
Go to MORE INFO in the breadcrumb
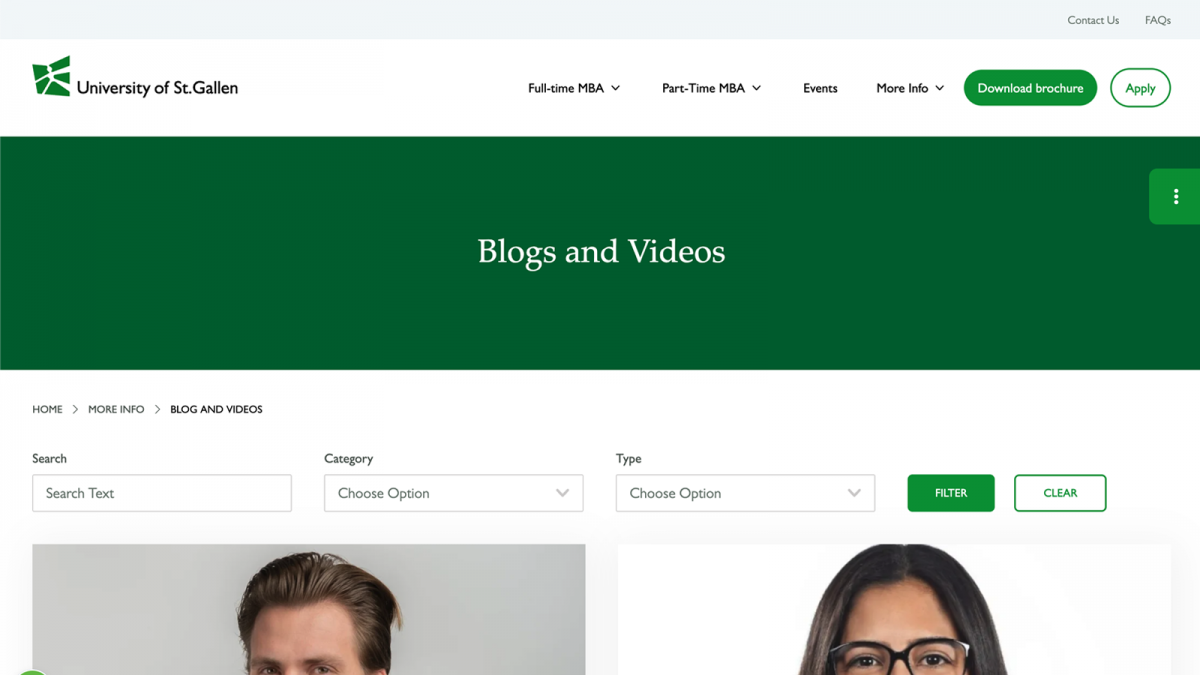[x=116, y=409]
